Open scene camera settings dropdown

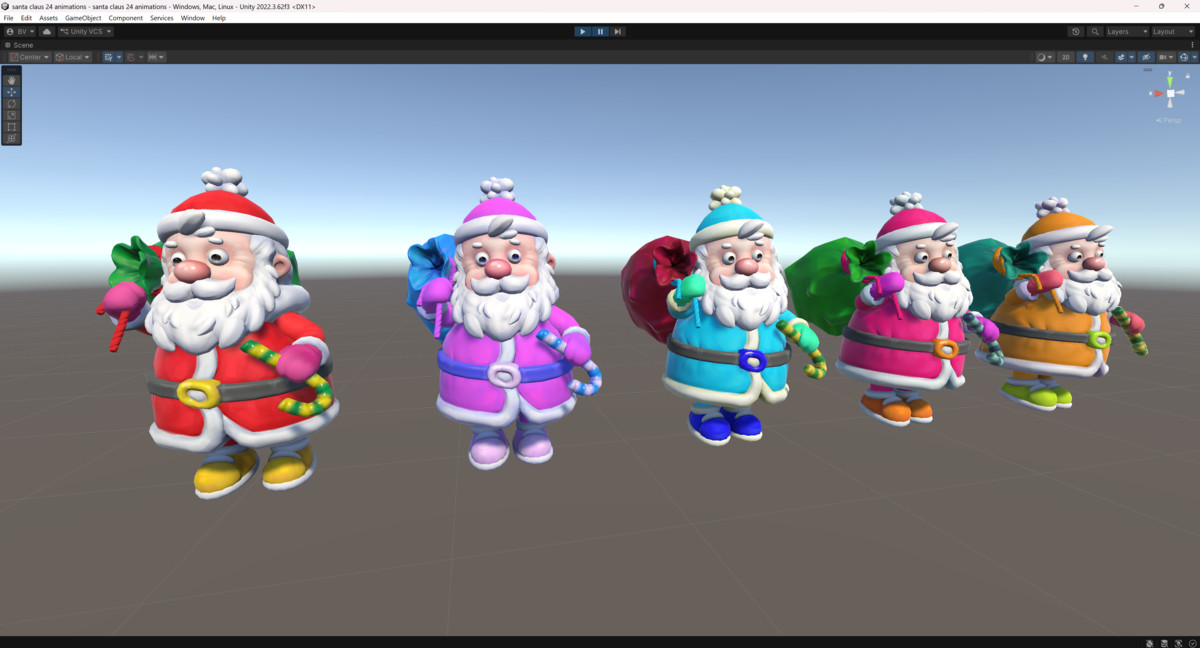[1166, 57]
